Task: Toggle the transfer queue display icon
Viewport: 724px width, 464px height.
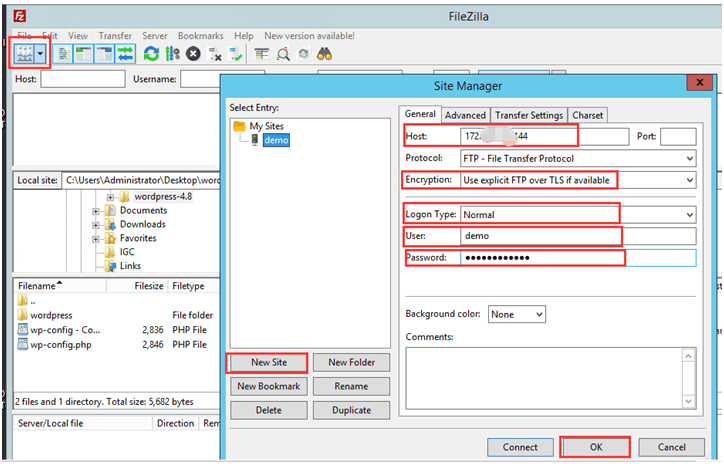Action: click(x=127, y=54)
